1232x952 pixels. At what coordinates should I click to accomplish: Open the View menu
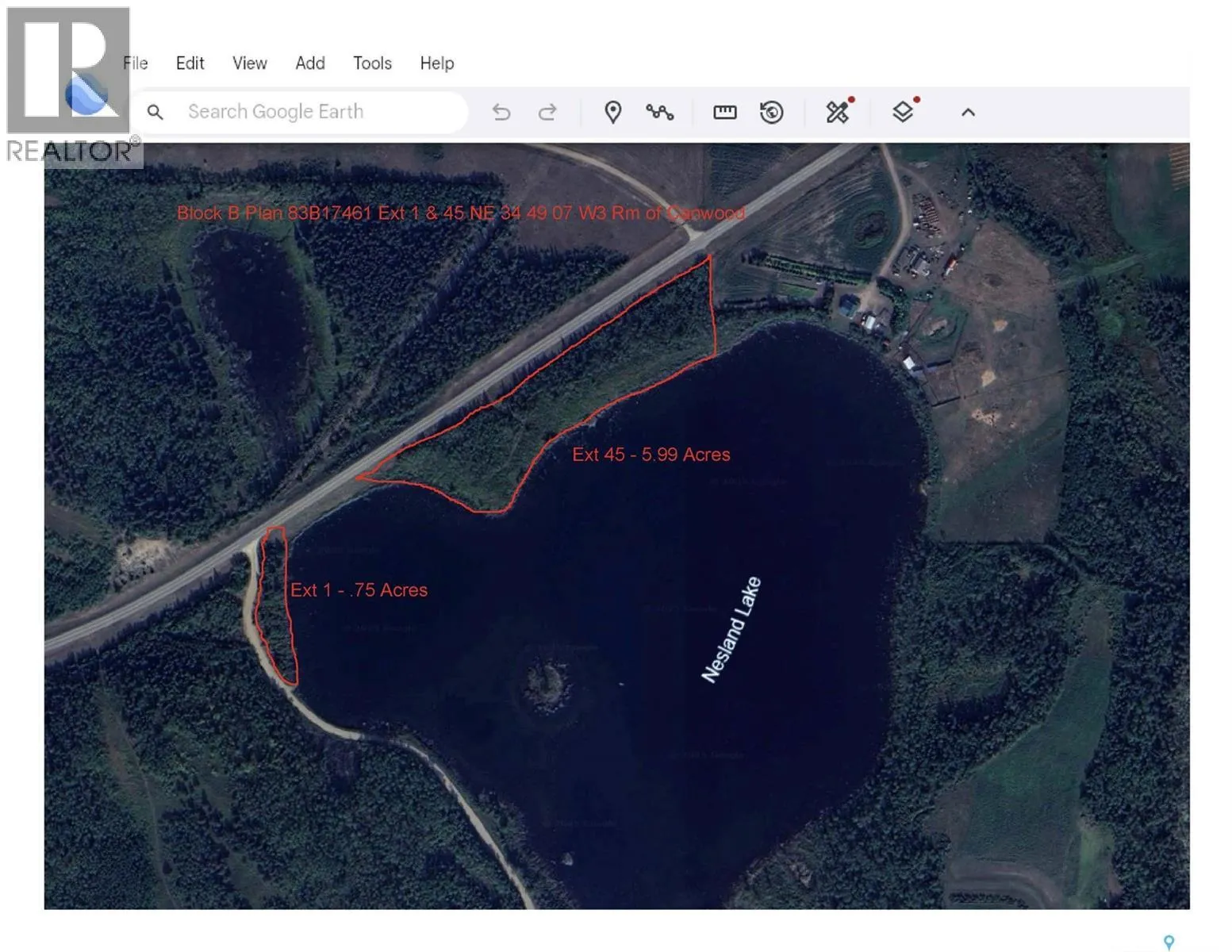[x=249, y=63]
